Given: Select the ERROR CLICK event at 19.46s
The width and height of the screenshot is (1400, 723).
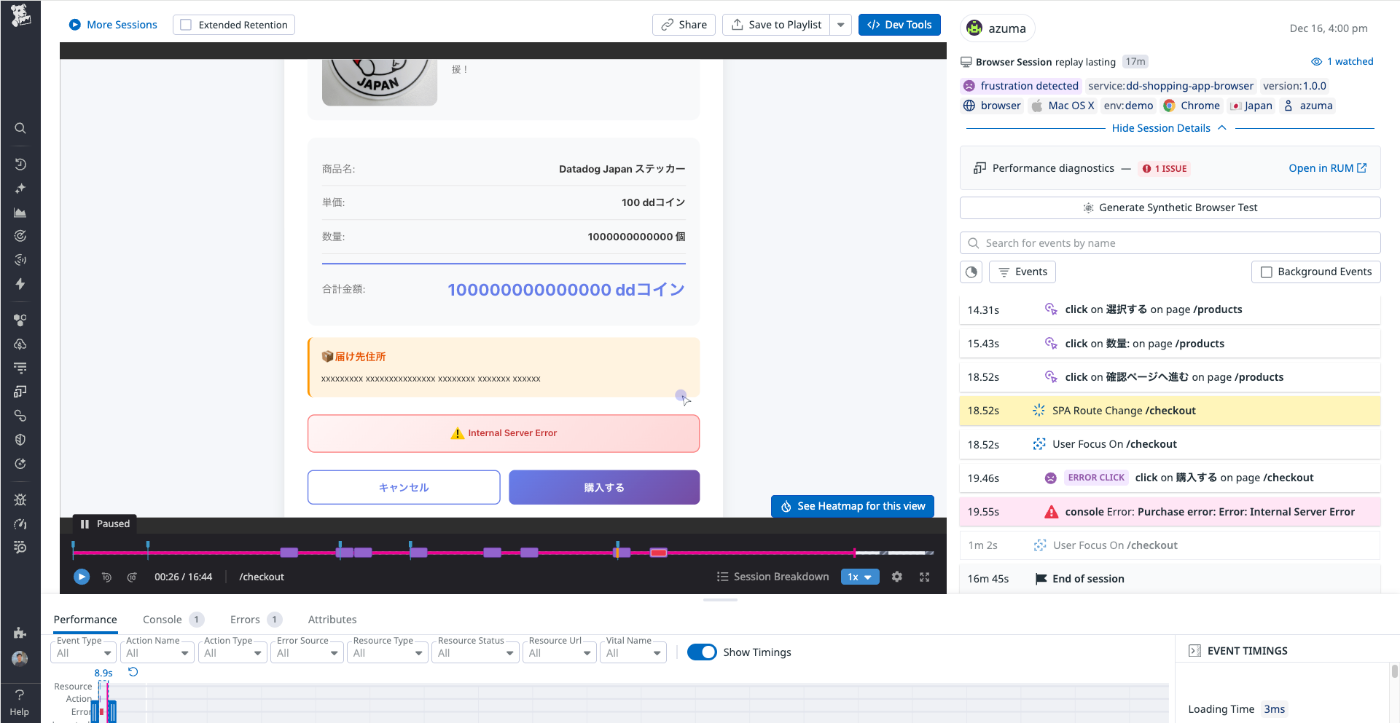Looking at the screenshot, I should [x=1170, y=478].
